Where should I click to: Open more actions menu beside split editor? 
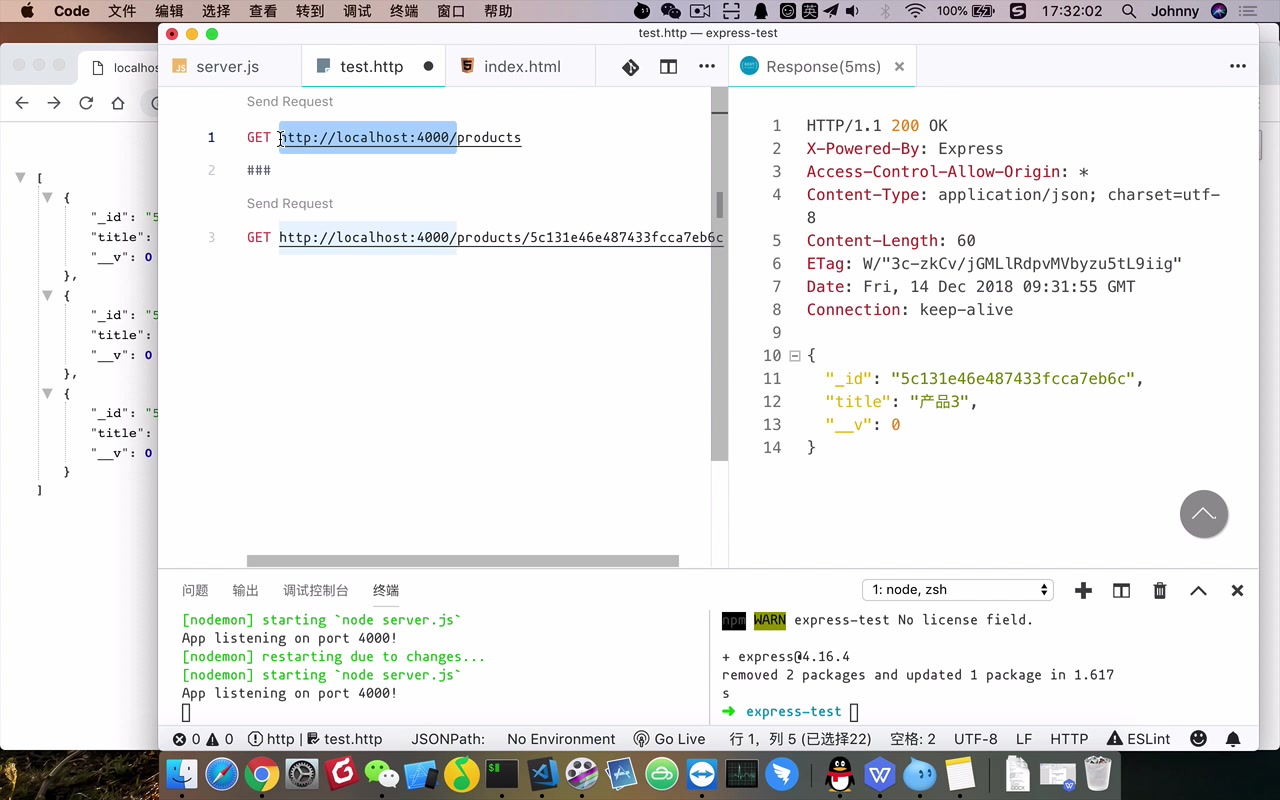tap(707, 67)
